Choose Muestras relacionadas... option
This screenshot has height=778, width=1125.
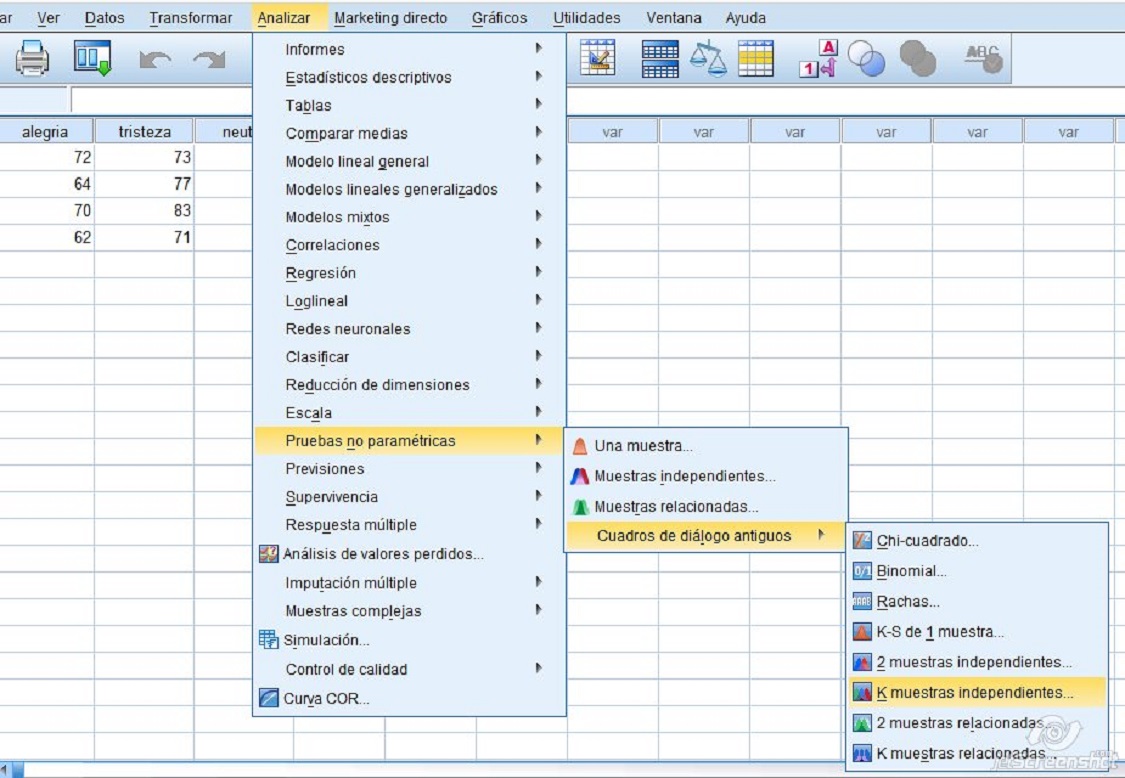706,507
